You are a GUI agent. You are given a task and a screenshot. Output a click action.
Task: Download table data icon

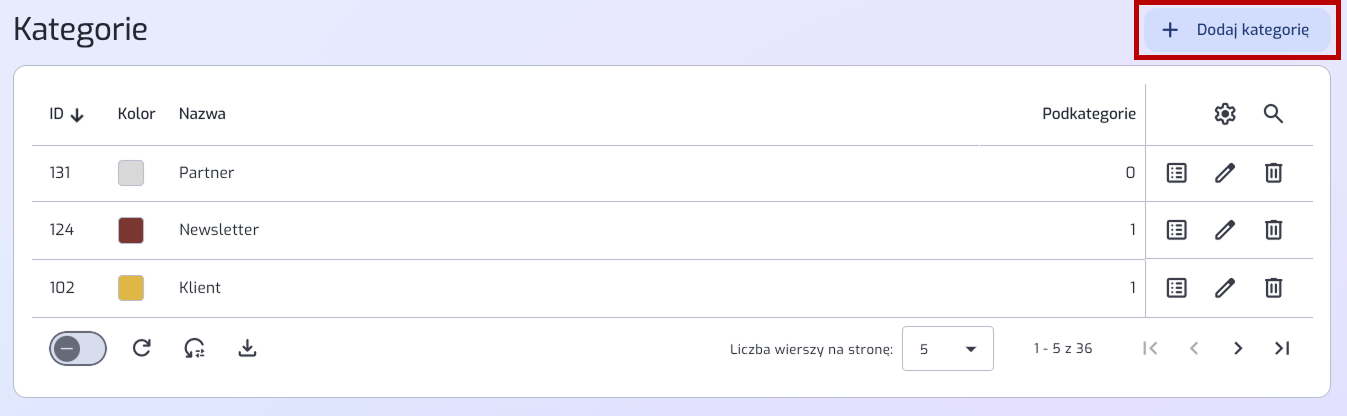(x=248, y=348)
